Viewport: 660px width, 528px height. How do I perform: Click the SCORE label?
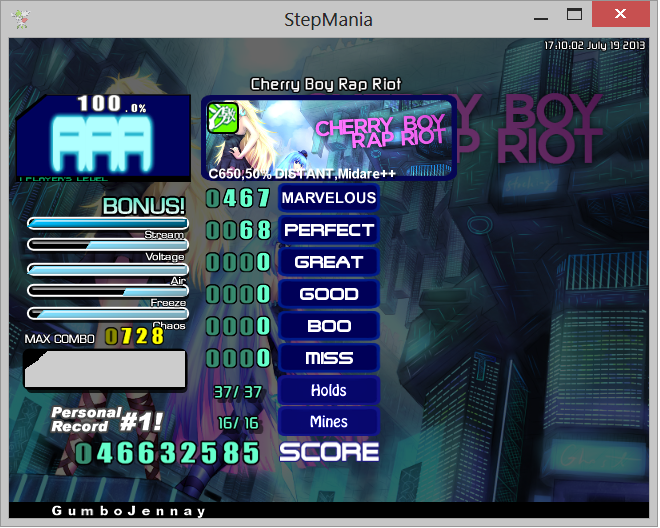click(x=329, y=452)
